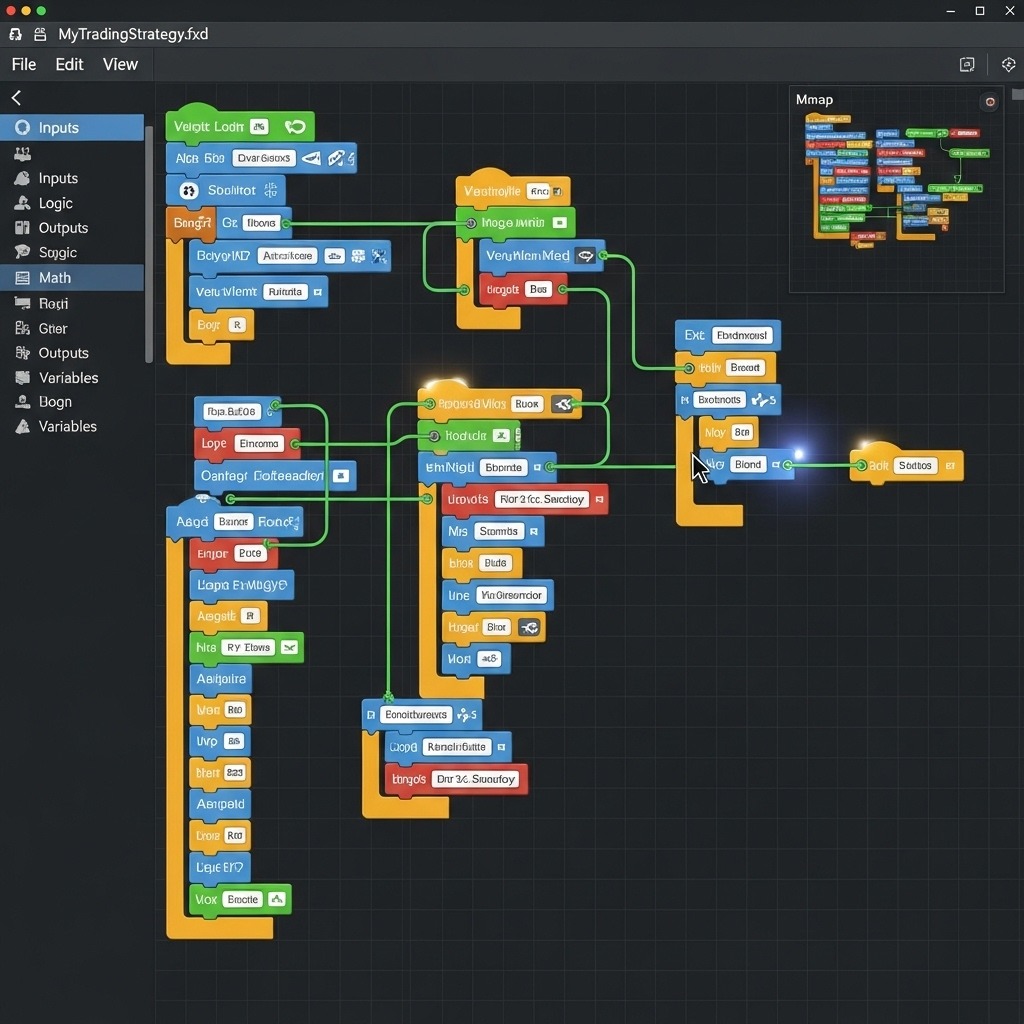Open the File menu
Image resolution: width=1024 pixels, height=1024 pixels.
24,64
